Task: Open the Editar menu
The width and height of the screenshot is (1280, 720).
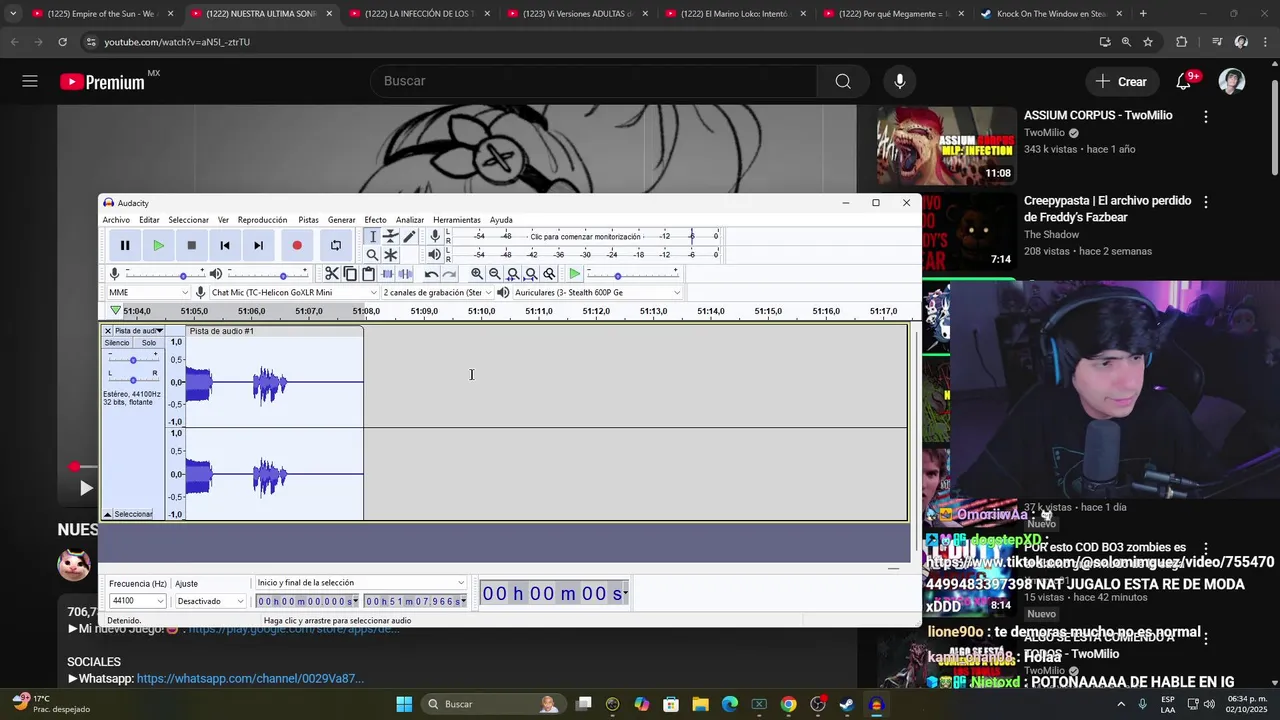Action: (149, 220)
